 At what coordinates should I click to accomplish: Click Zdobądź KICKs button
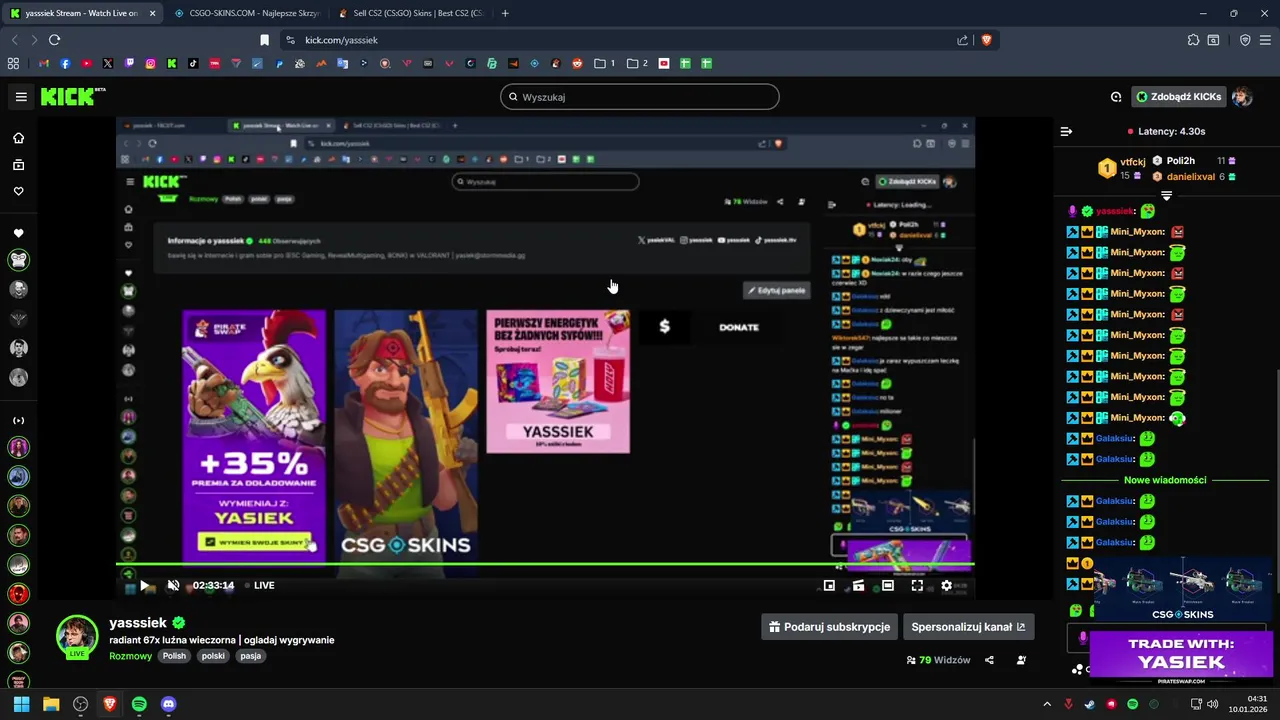pos(1179,97)
